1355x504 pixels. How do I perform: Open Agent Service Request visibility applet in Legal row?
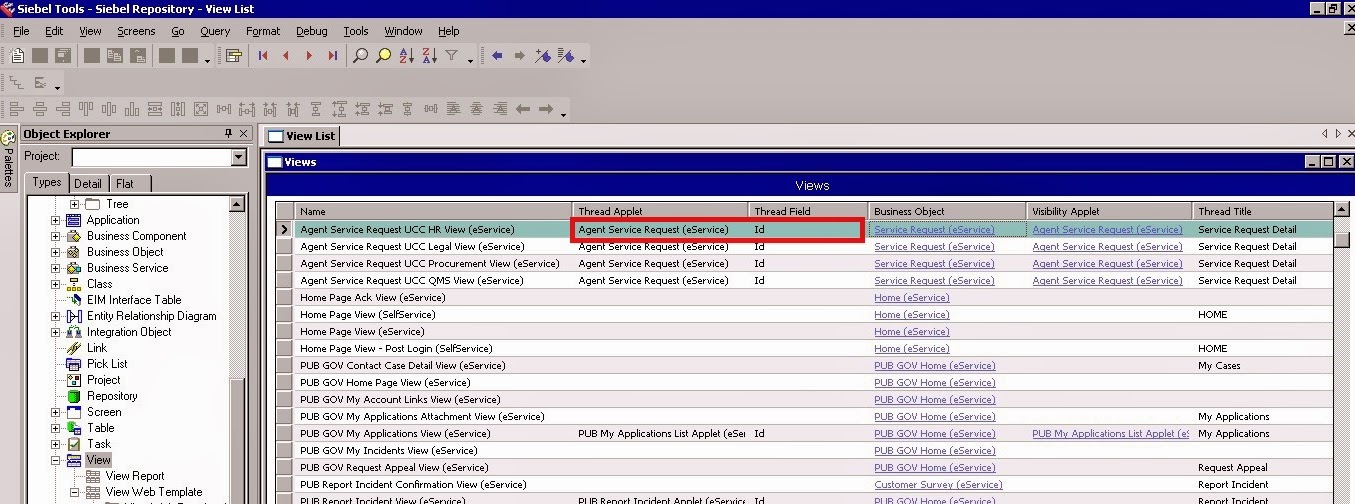point(1107,247)
